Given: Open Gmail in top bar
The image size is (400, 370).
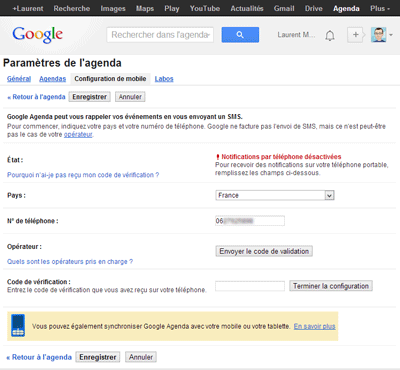Looking at the screenshot, I should (284, 8).
